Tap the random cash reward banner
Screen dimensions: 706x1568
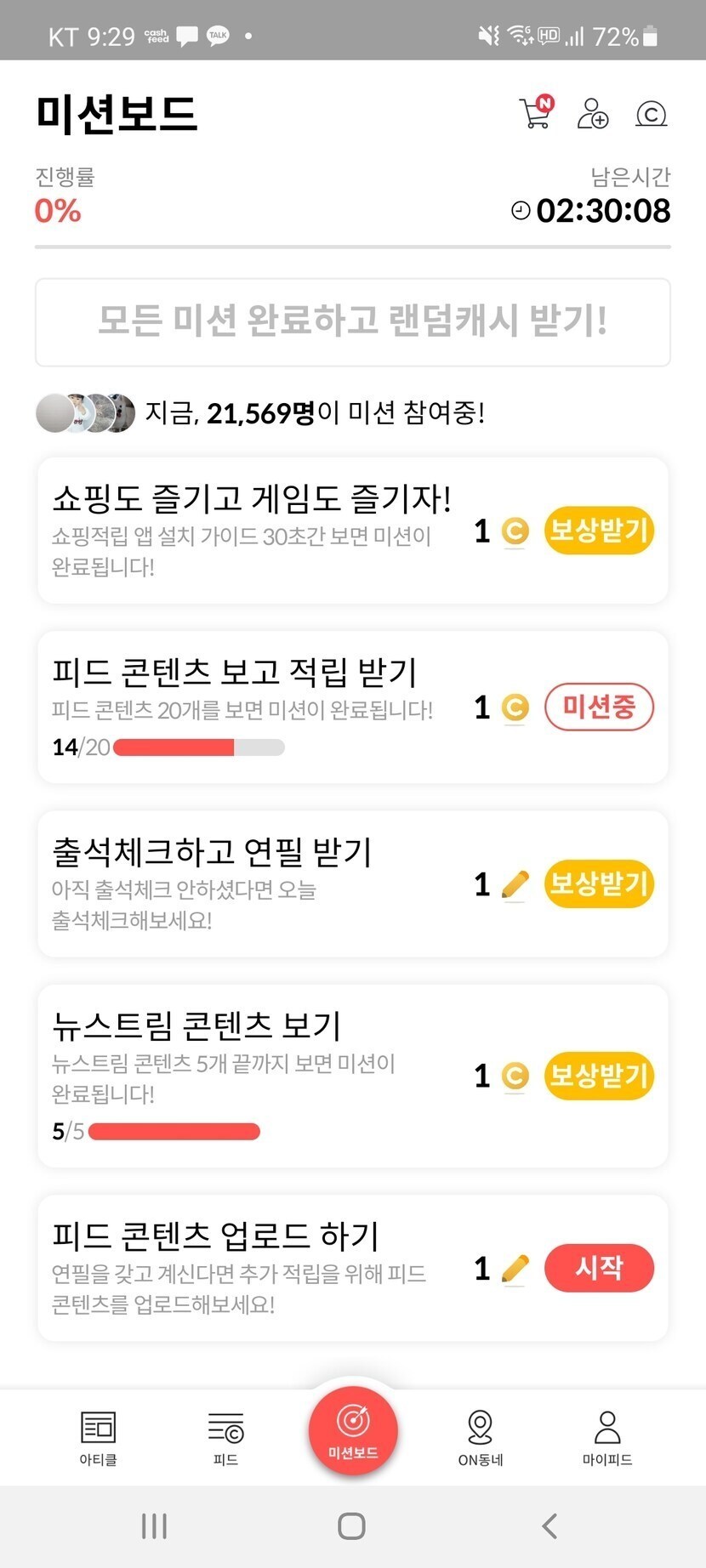click(x=353, y=322)
